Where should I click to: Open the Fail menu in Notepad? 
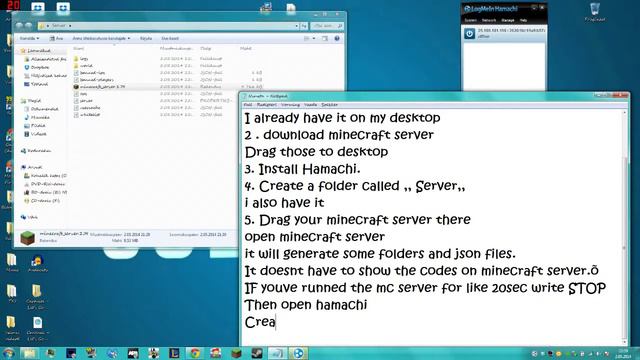point(248,105)
